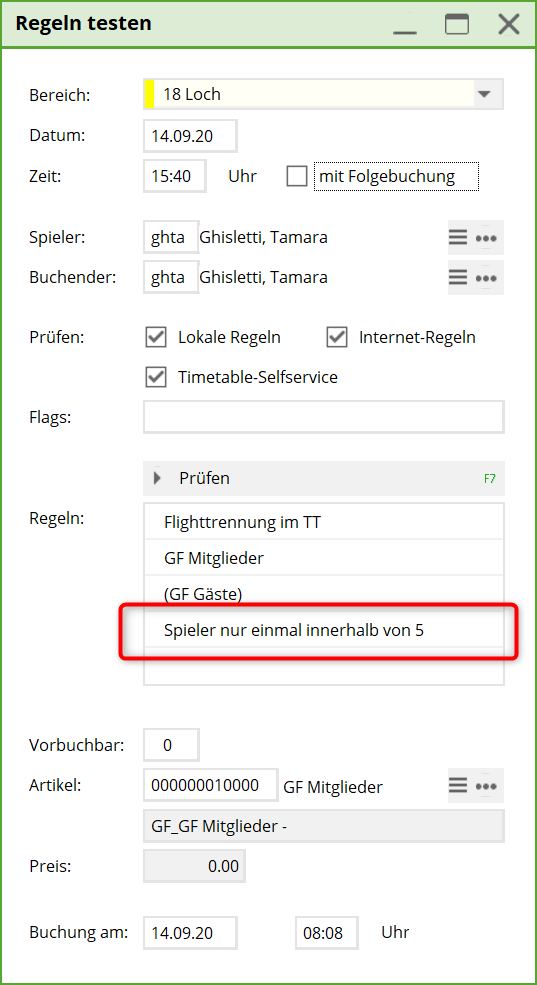537x985 pixels.
Task: Click three-dots icon in Spieler row
Action: click(x=486, y=237)
